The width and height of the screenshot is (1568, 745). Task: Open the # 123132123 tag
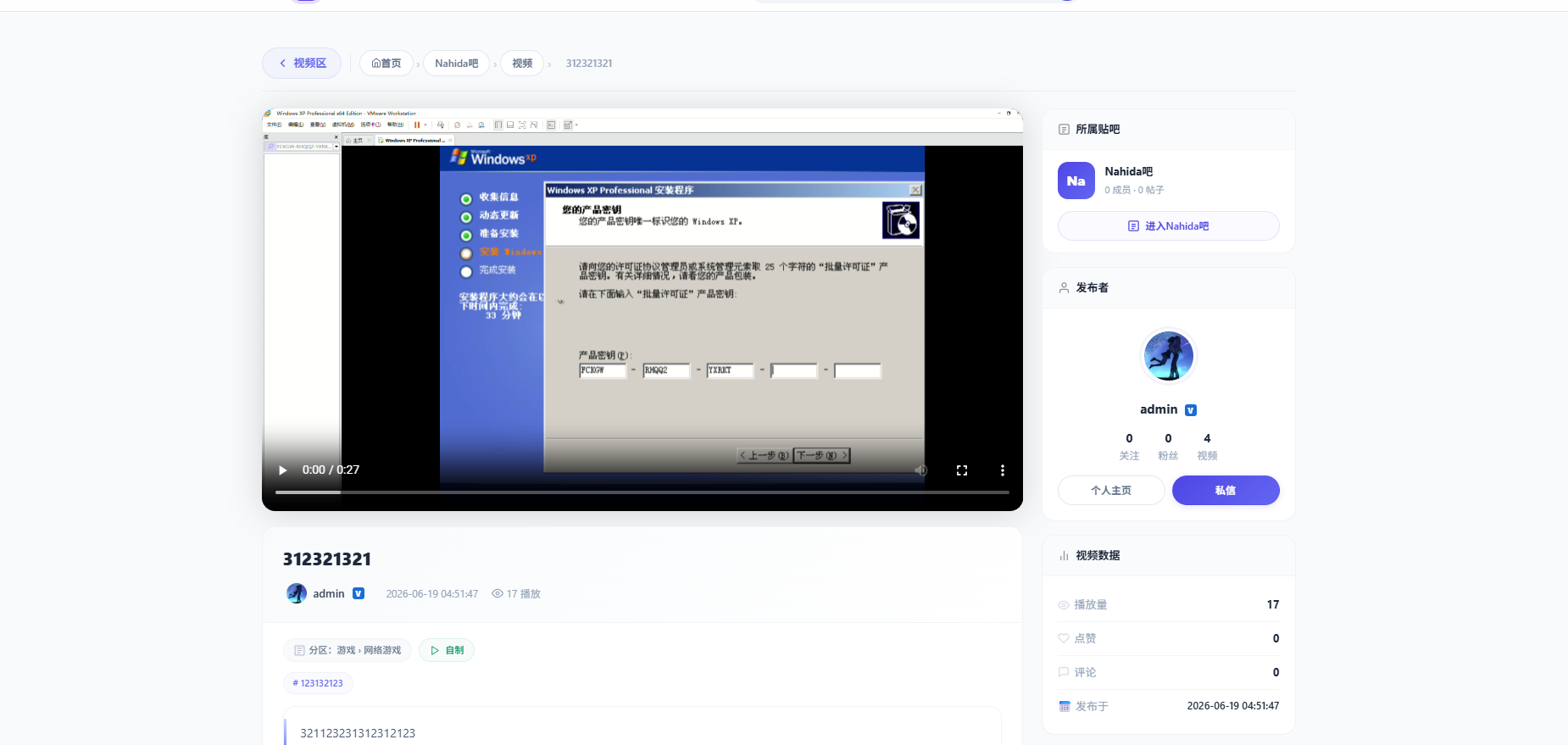(x=318, y=683)
